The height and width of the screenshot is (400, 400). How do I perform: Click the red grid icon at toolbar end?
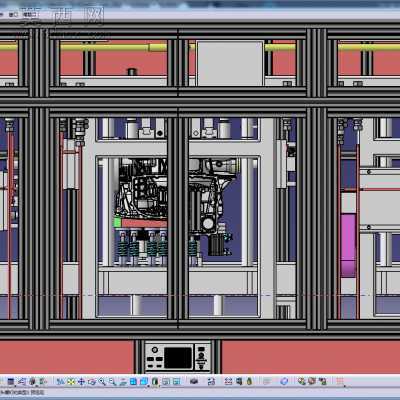click(x=340, y=381)
